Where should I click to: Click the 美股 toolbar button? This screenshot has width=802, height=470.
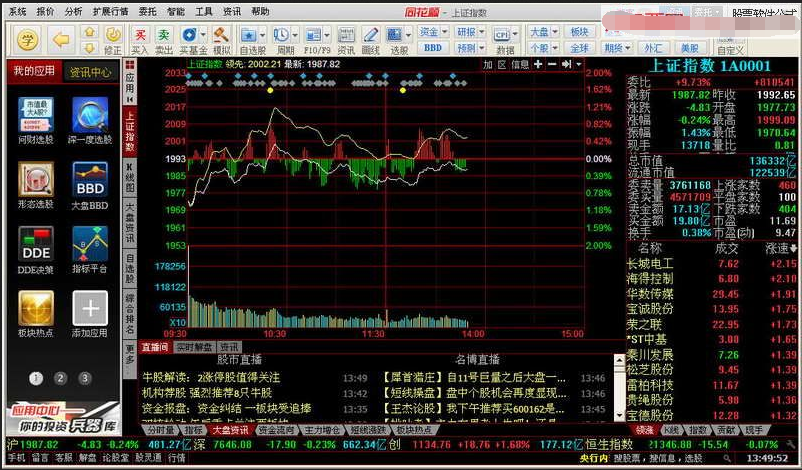pyautogui.click(x=689, y=48)
